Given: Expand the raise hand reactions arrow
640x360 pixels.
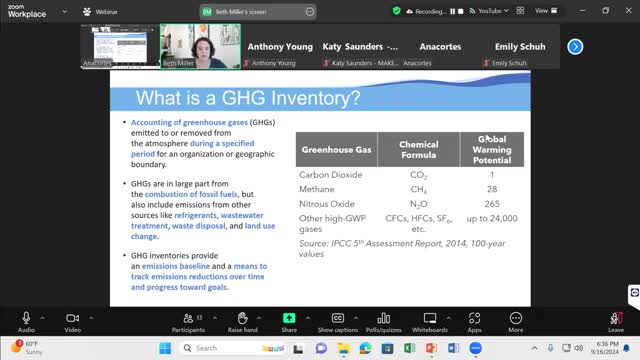Looking at the screenshot, I should click(259, 318).
